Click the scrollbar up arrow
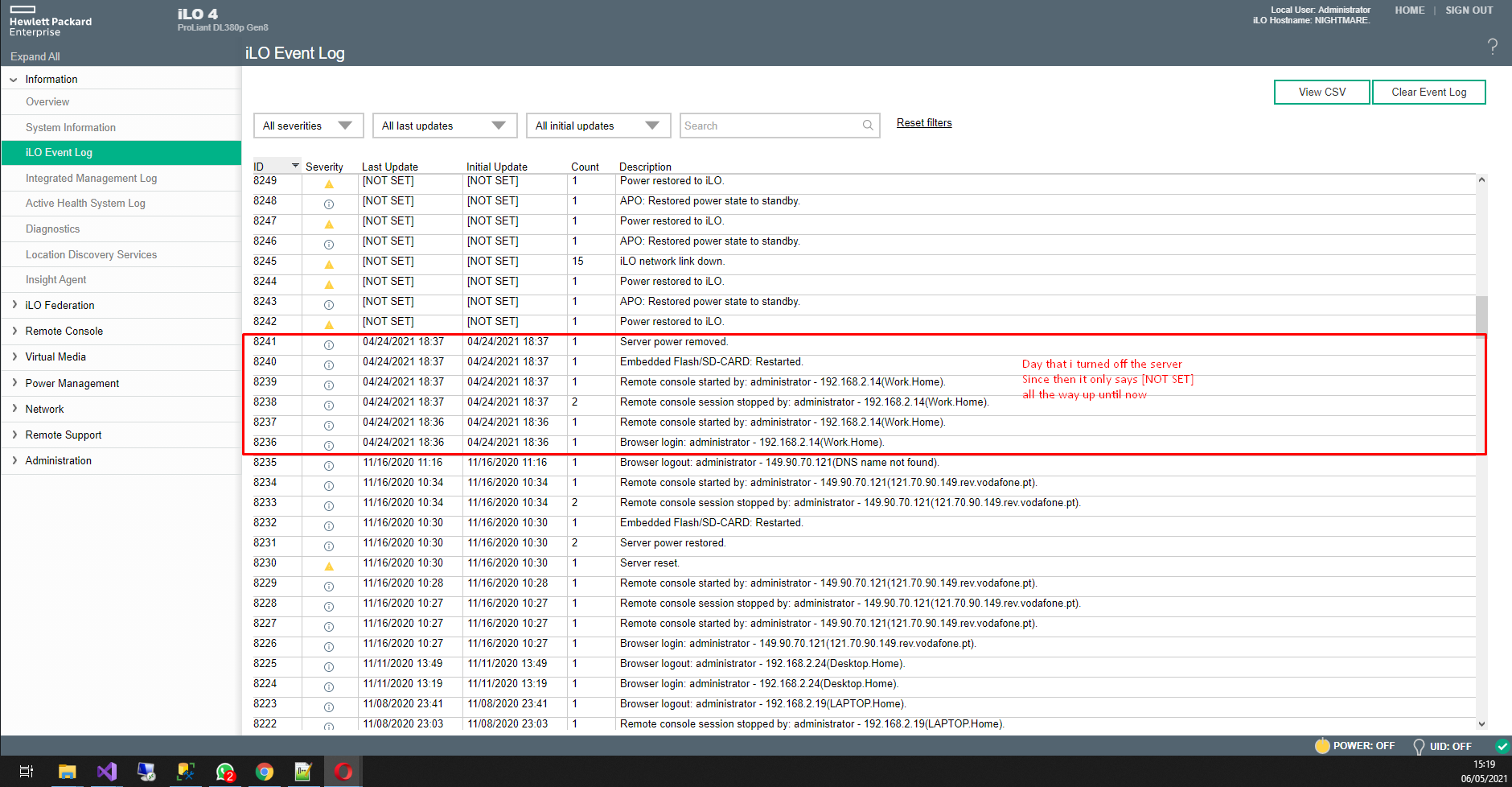1512x787 pixels. point(1481,180)
